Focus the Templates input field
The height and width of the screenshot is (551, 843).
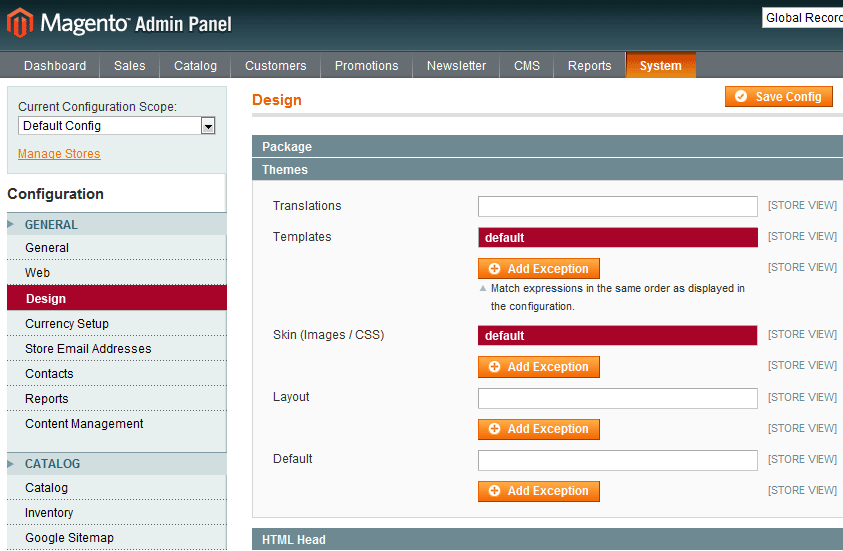coord(618,238)
